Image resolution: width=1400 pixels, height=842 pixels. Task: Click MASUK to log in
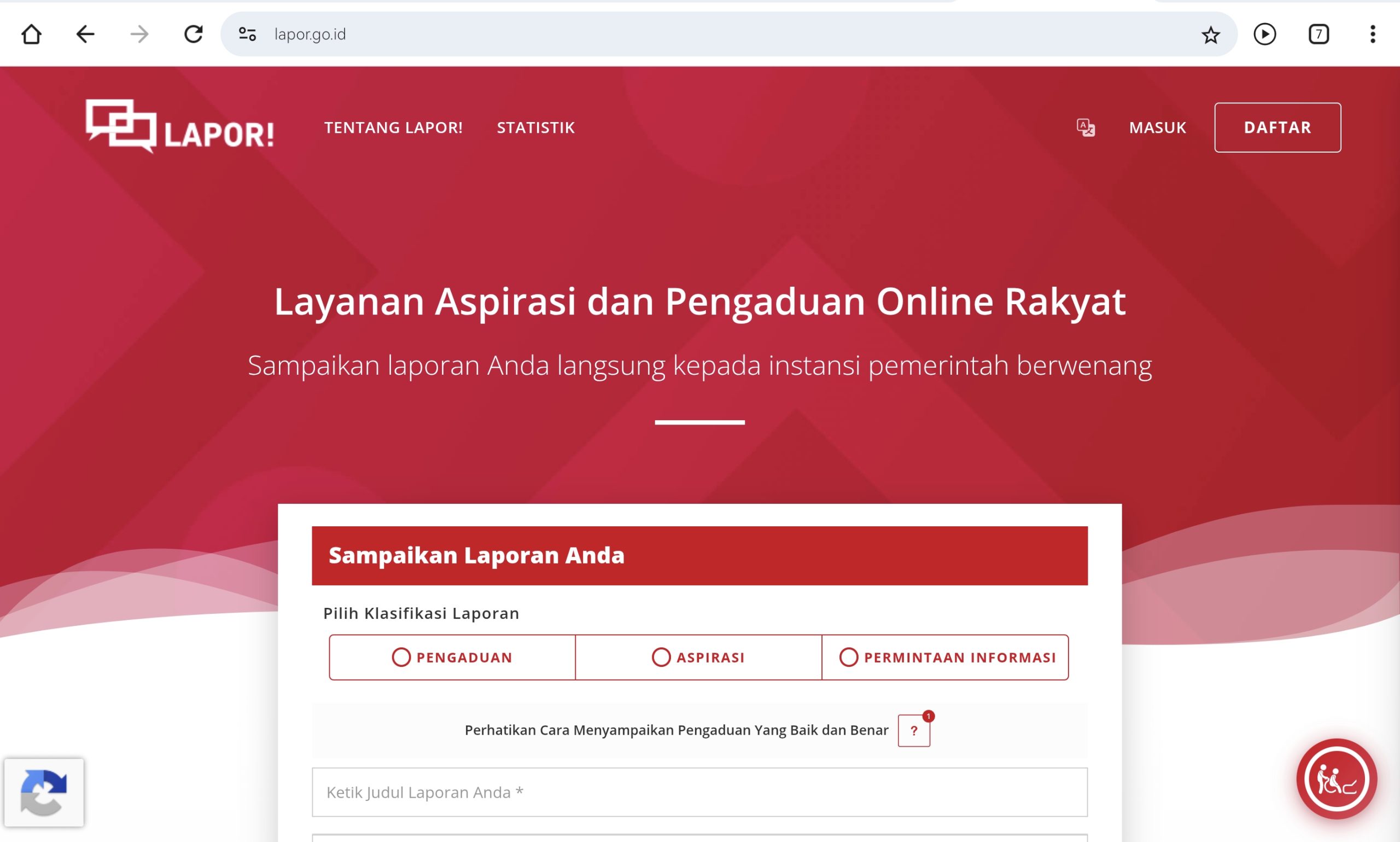pyautogui.click(x=1157, y=127)
